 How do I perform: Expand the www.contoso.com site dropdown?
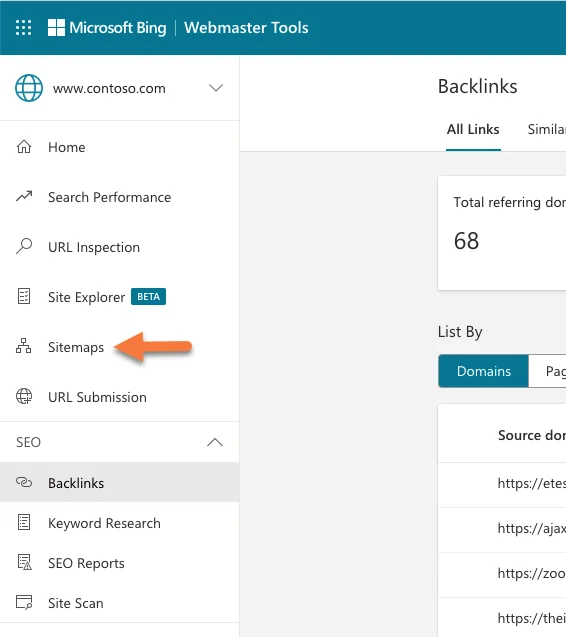[215, 88]
